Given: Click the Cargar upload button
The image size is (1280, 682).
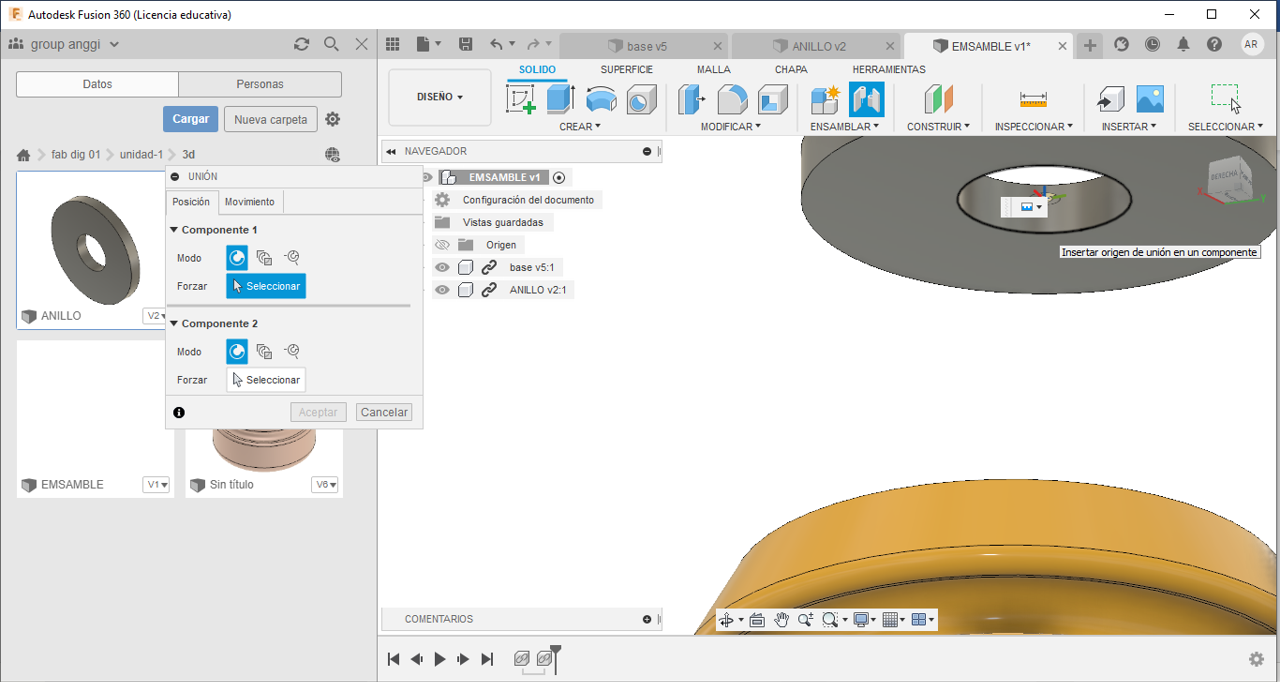Looking at the screenshot, I should 190,119.
